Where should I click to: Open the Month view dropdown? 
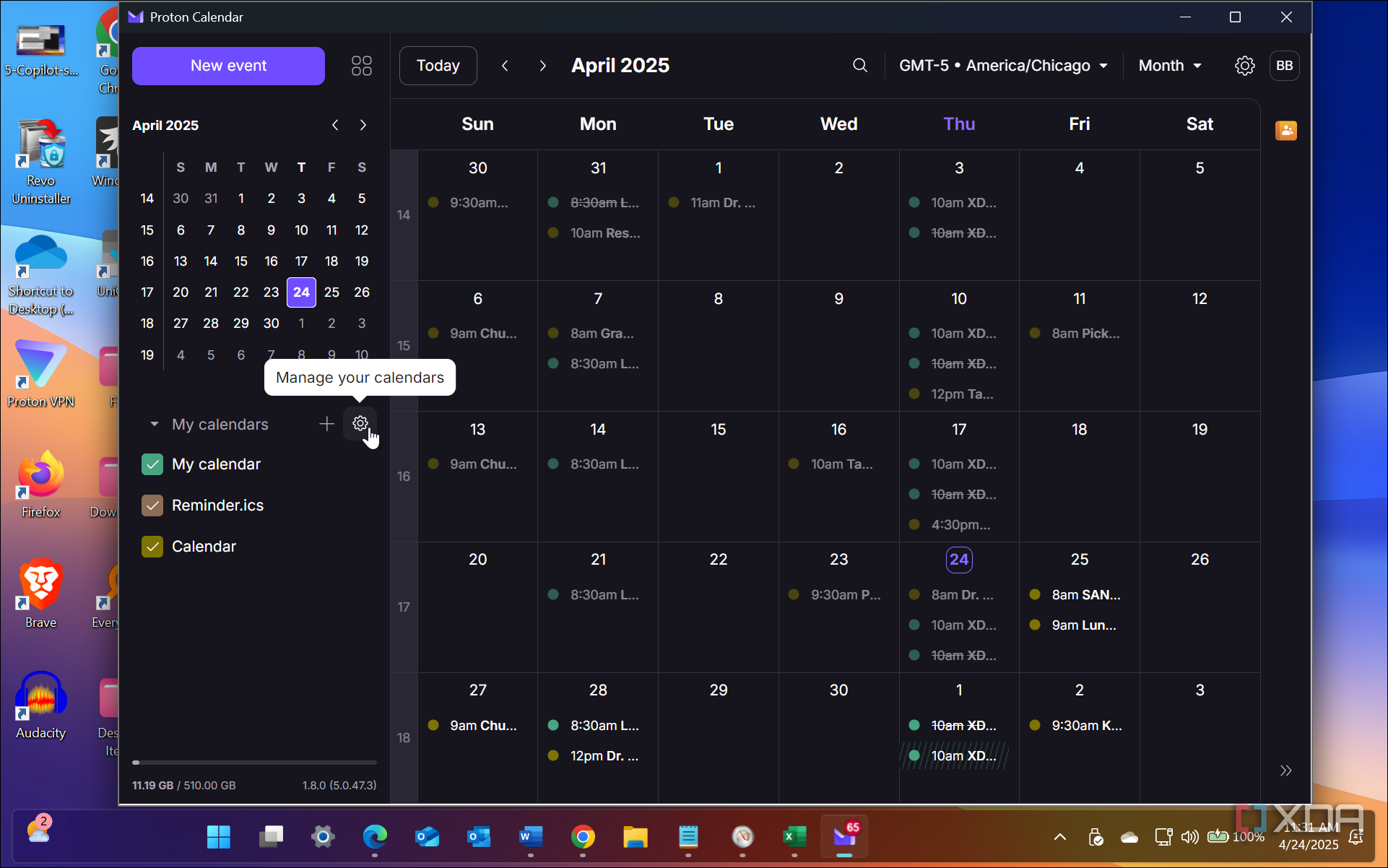tap(1170, 66)
